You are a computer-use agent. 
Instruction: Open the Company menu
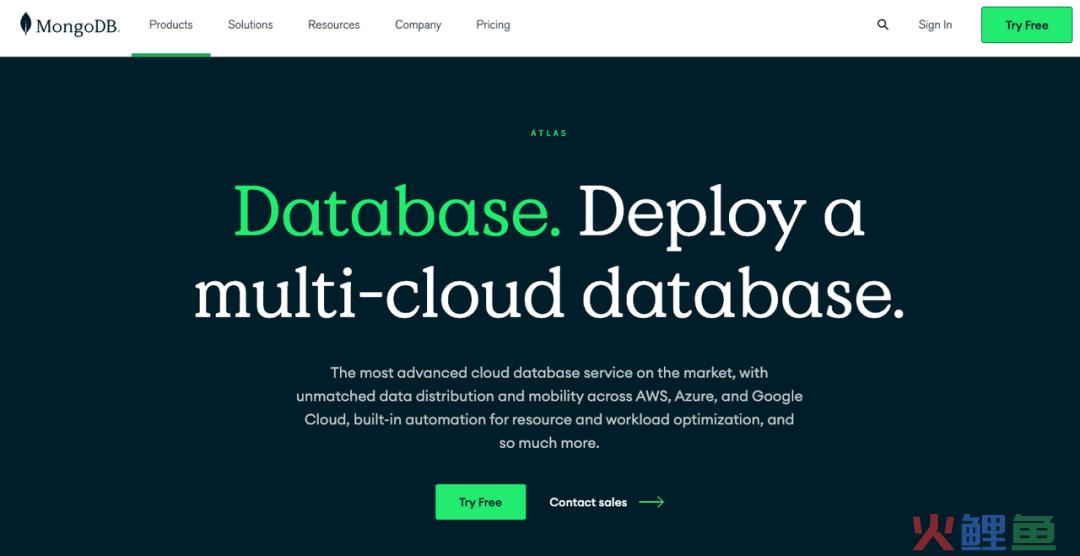(x=418, y=25)
